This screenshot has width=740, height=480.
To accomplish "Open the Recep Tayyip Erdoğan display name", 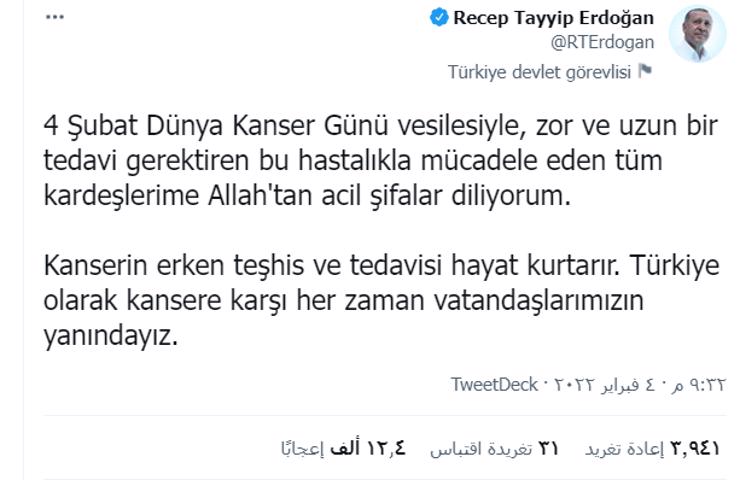I will 553,18.
